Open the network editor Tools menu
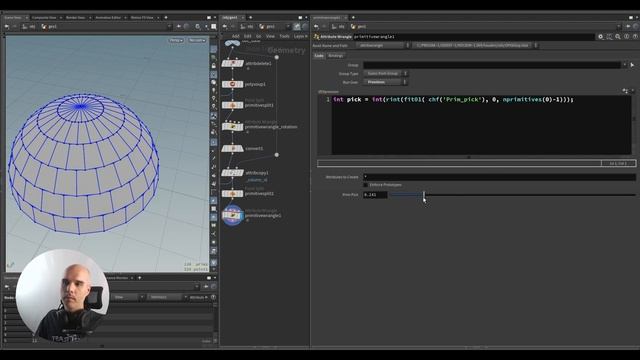The width and height of the screenshot is (640, 360). (x=284, y=36)
